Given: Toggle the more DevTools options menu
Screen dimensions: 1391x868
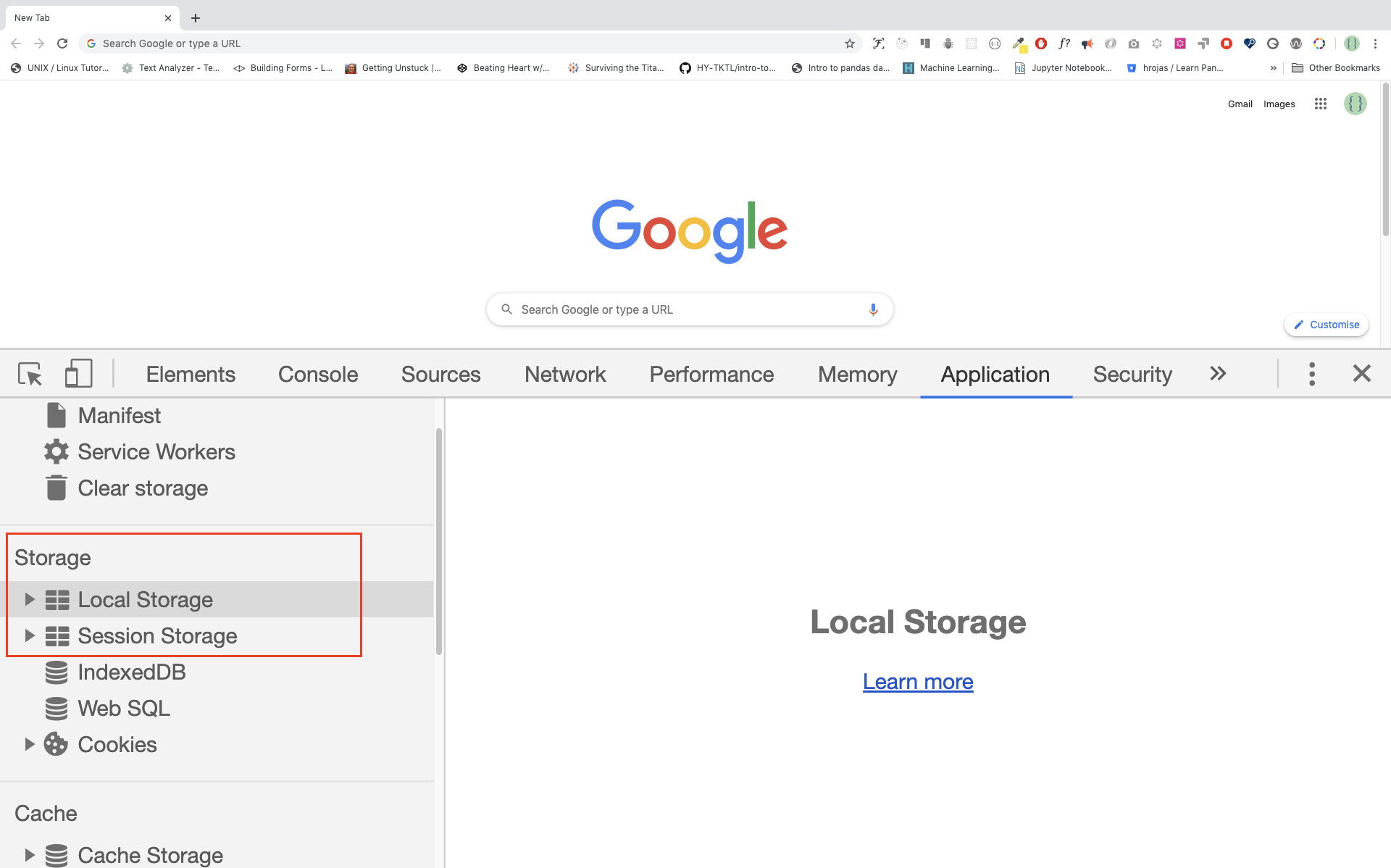Looking at the screenshot, I should [x=1311, y=373].
